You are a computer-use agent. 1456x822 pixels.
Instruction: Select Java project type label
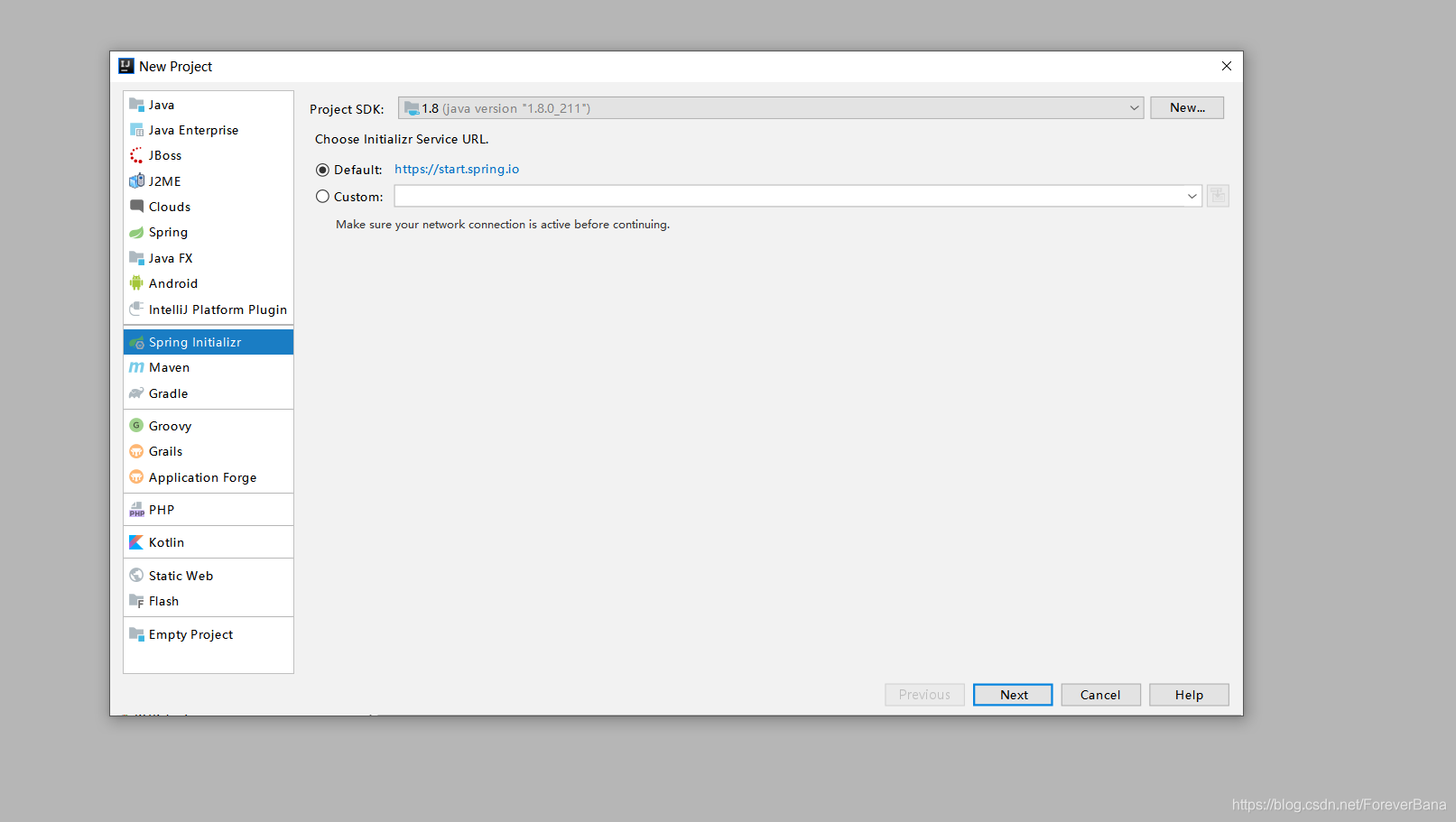click(162, 105)
